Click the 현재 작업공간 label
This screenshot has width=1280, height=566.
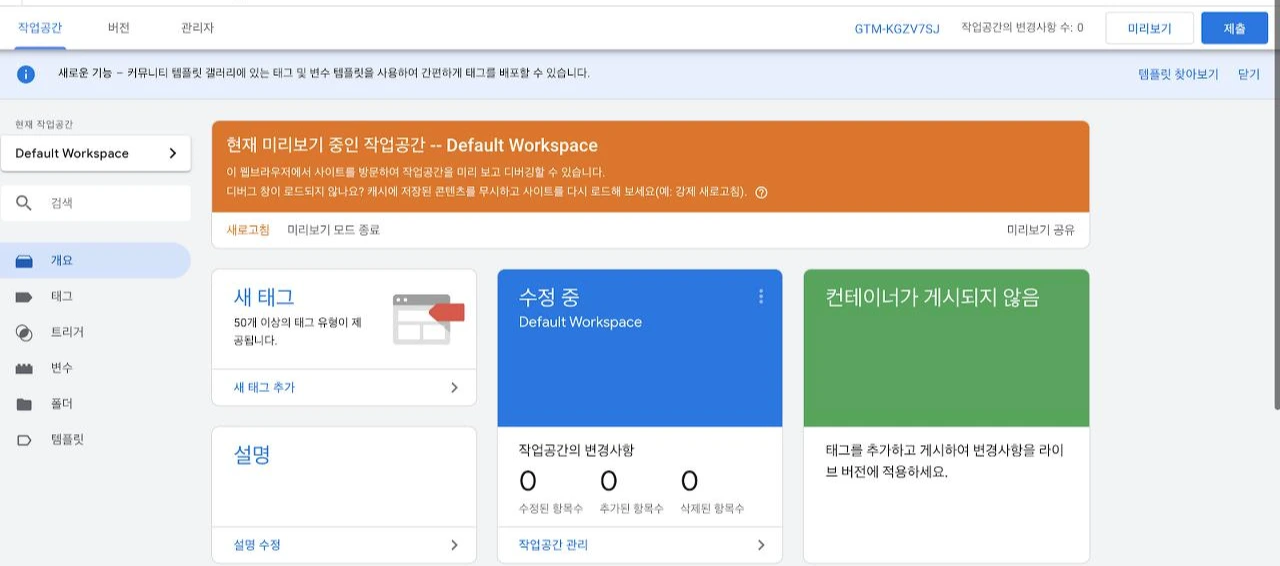point(44,124)
